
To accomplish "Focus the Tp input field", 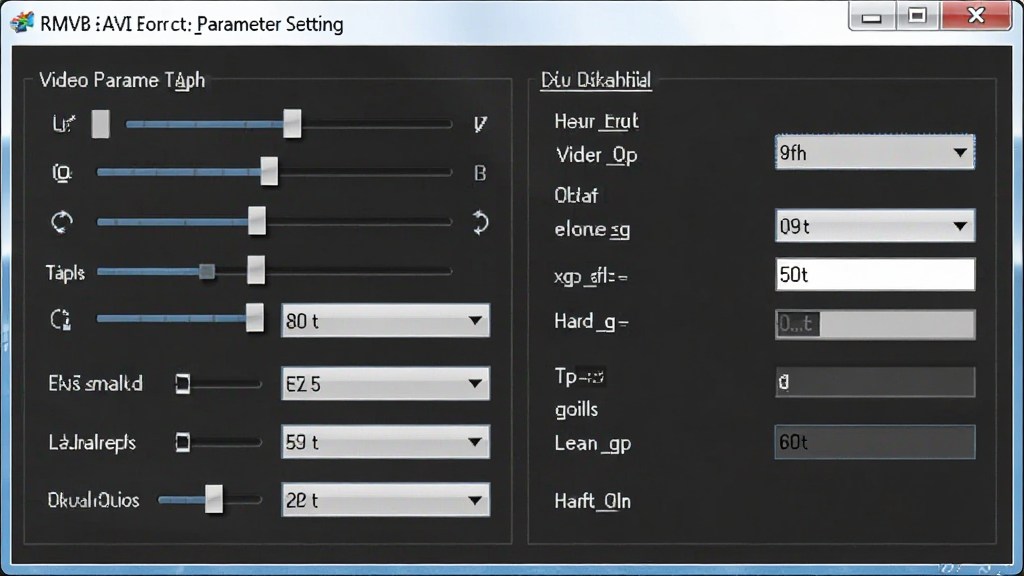I will [x=875, y=381].
